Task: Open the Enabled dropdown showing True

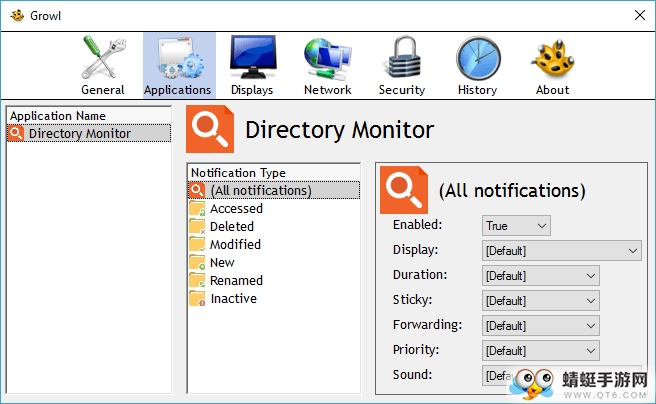Action: [x=516, y=226]
